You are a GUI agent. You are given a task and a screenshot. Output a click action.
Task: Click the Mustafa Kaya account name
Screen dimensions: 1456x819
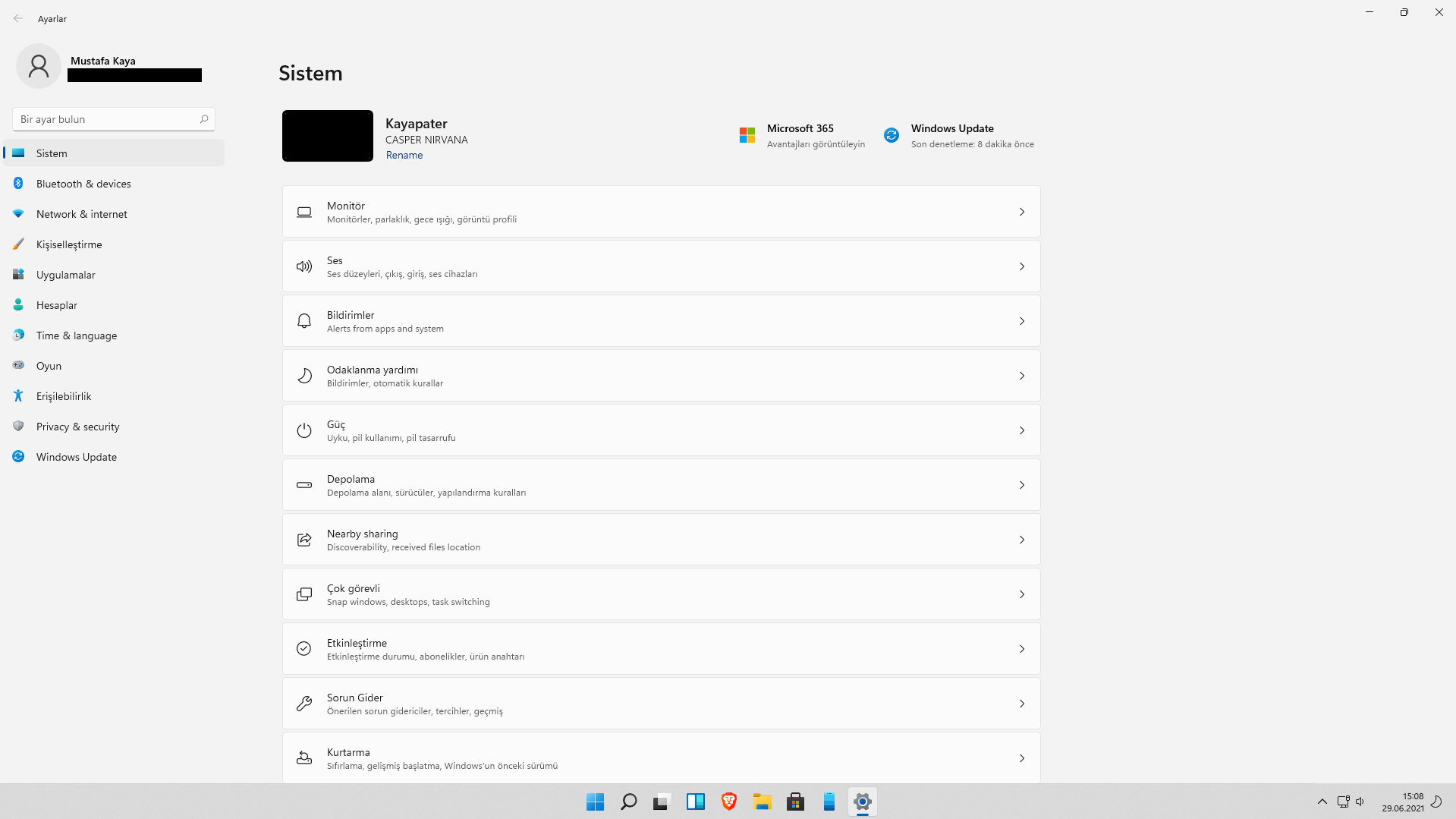click(103, 61)
